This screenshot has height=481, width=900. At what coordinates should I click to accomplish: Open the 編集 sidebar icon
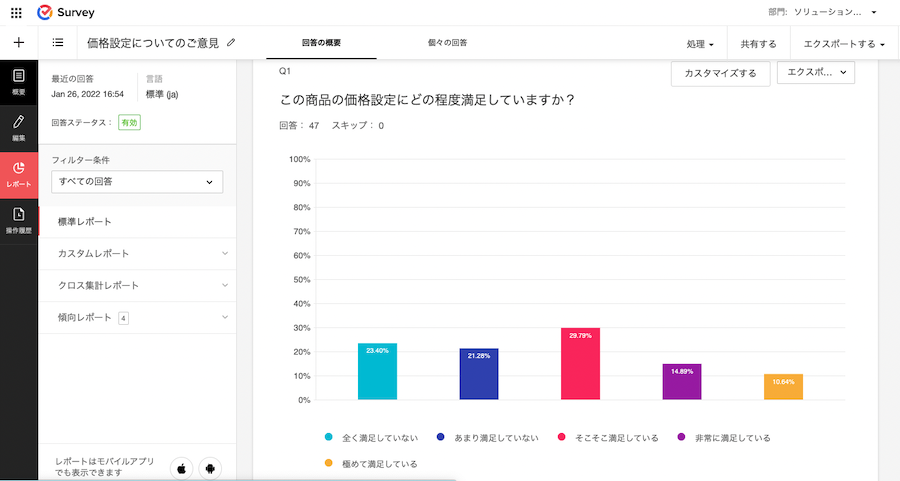(x=19, y=128)
